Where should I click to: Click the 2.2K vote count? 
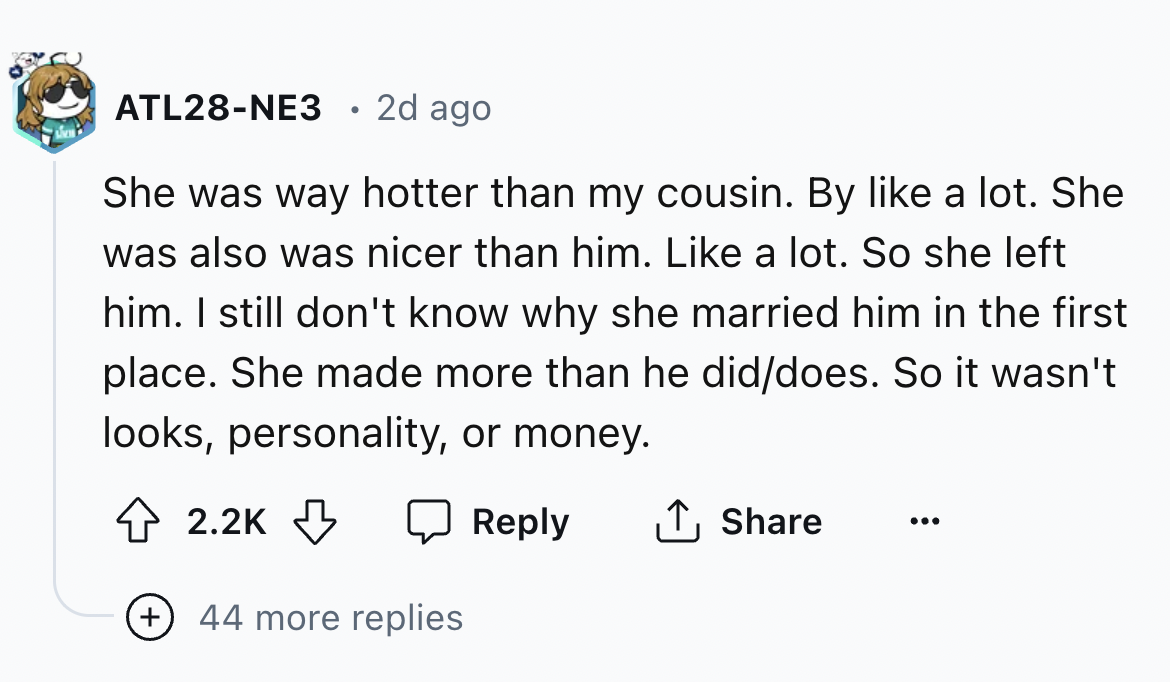[x=225, y=520]
